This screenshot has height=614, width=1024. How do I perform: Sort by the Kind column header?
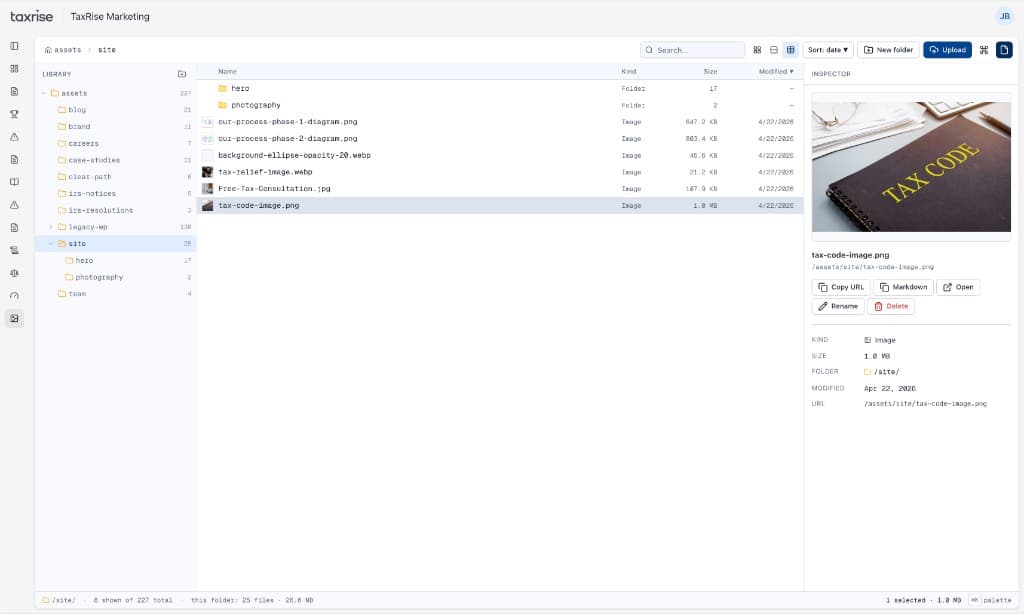click(628, 71)
